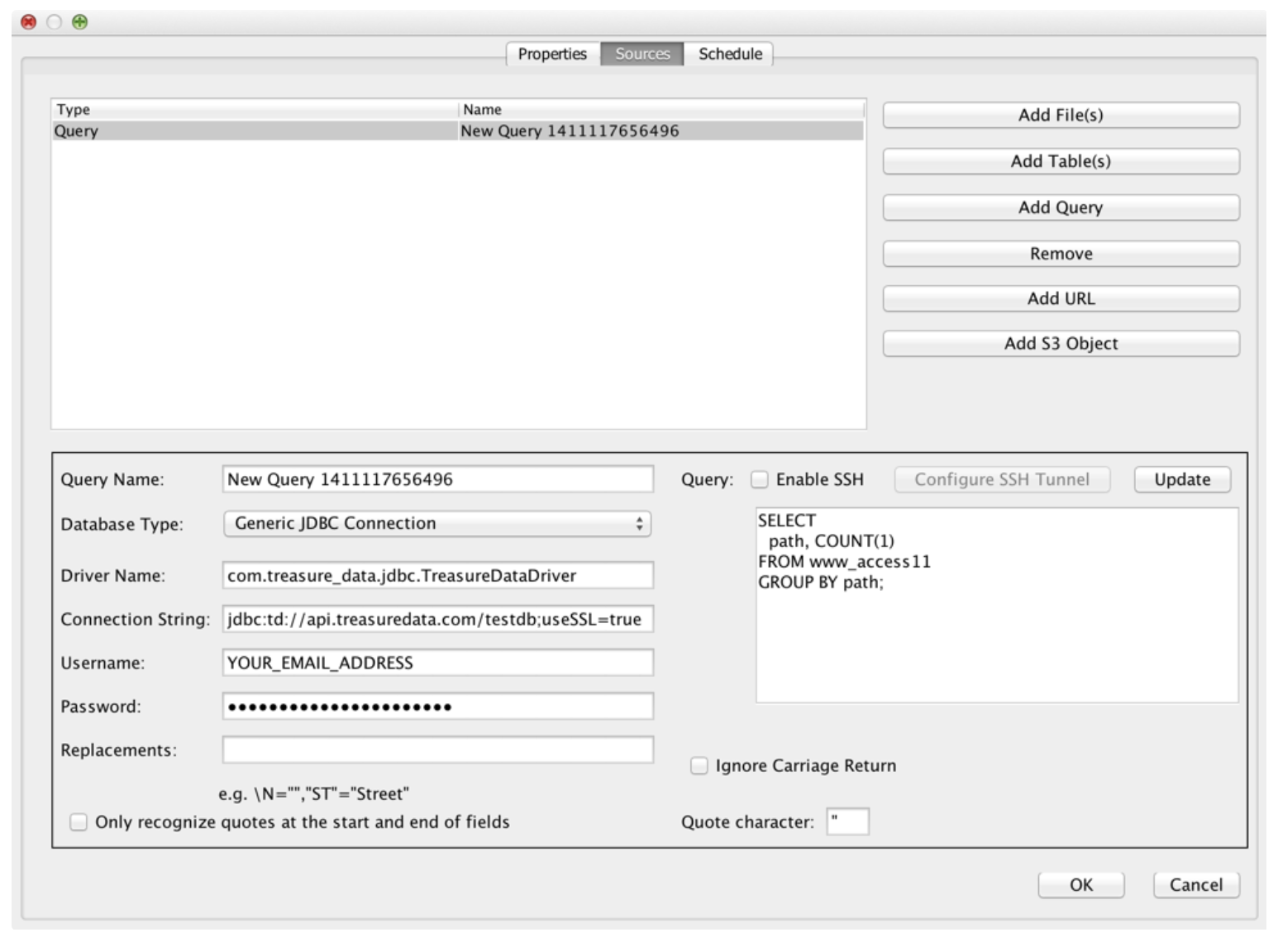The image size is (1278, 952).
Task: Check Ignore Carriage Return option
Action: (699, 766)
